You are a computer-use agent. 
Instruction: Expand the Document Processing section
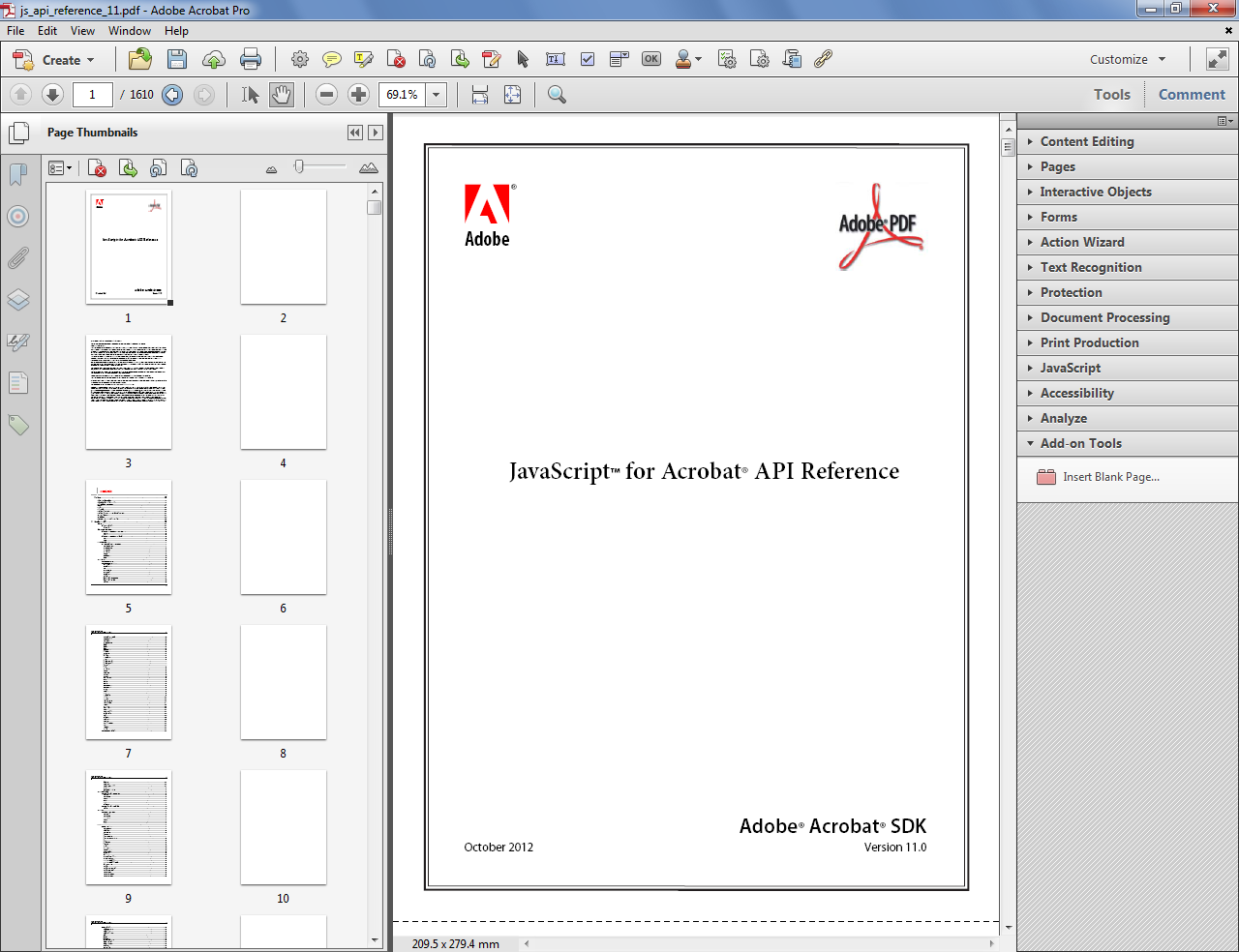pyautogui.click(x=1105, y=317)
